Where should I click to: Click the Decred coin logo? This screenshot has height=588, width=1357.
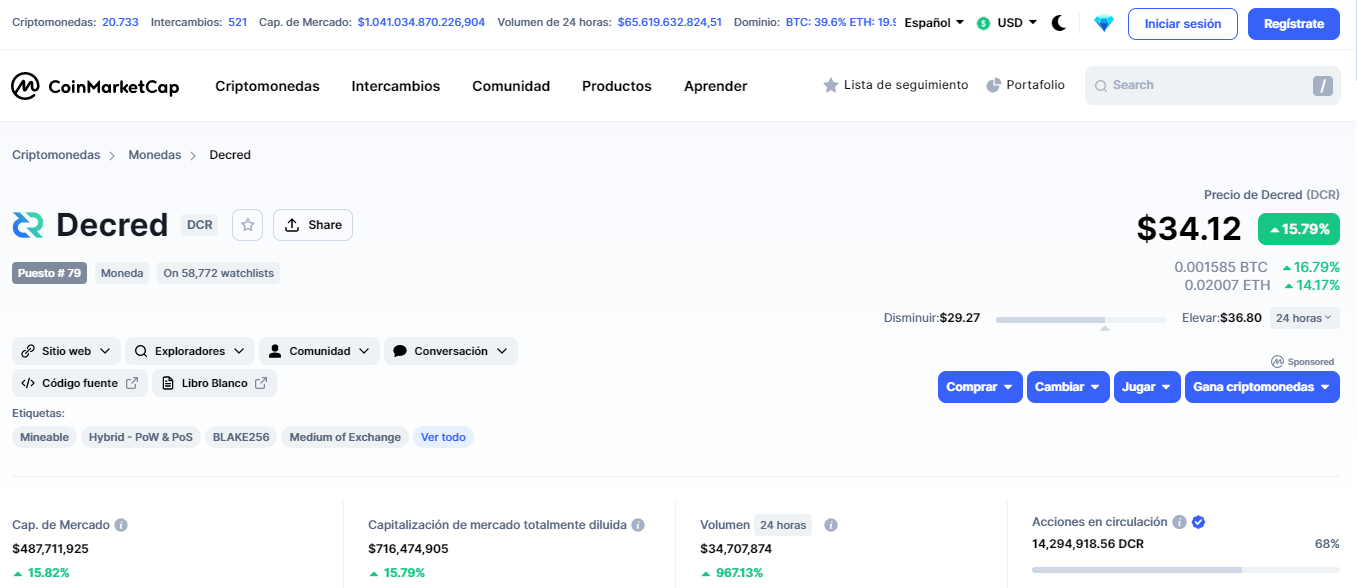coord(28,225)
